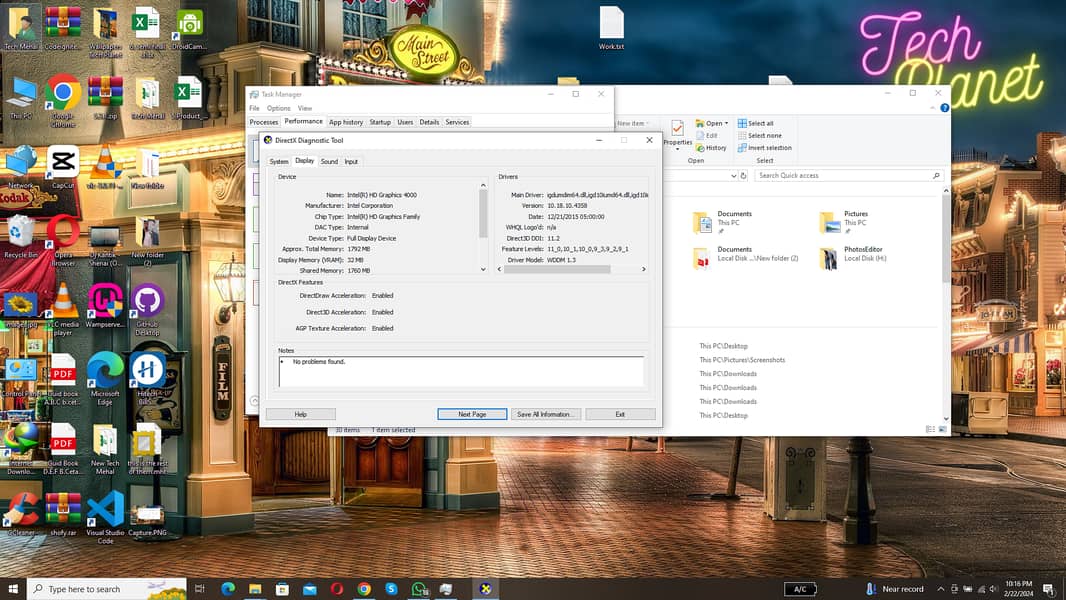This screenshot has height=600, width=1066.
Task: Expand the Open dropdown in Explorer ribbon
Action: (x=727, y=124)
